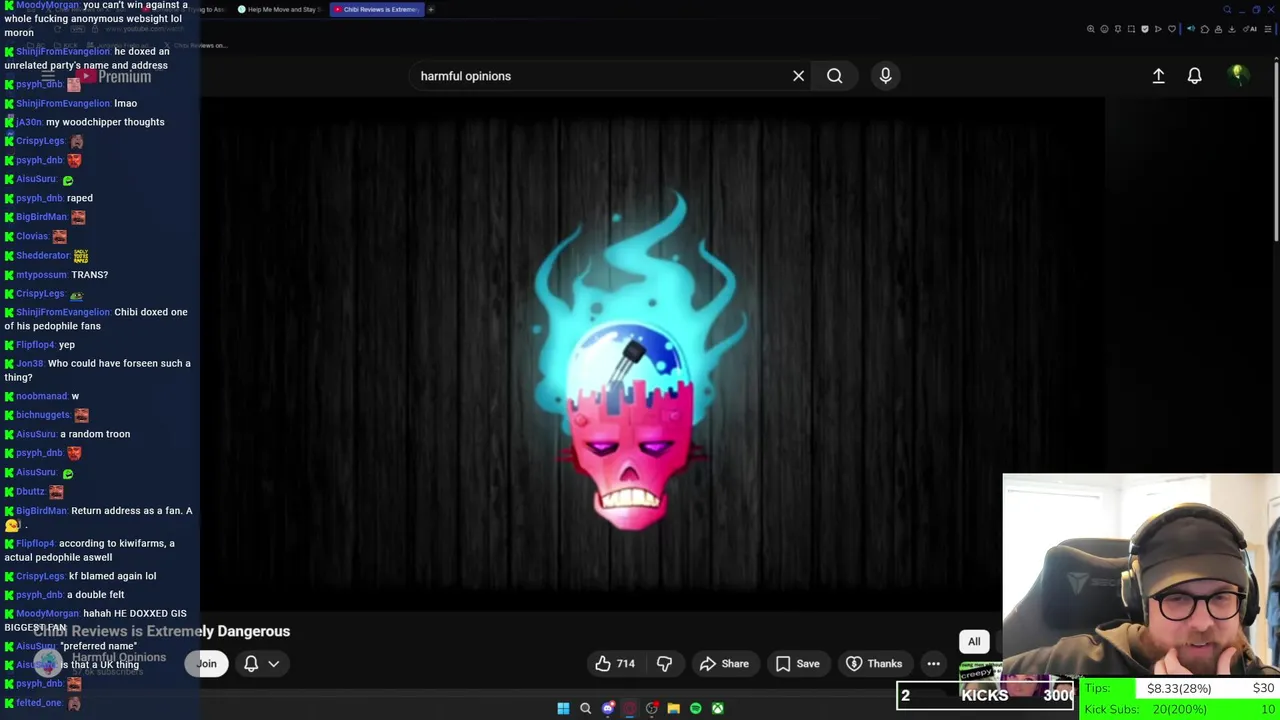1280x720 pixels.
Task: Click chat user 'Dbuttz'
Action: pos(30,492)
